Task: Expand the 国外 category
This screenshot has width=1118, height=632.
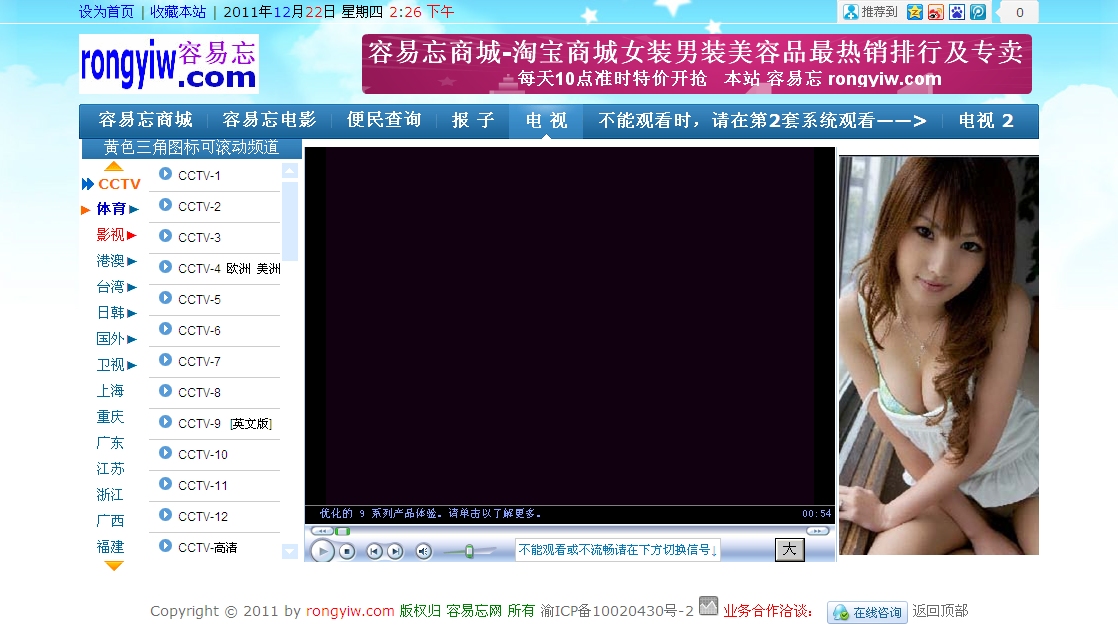Action: tap(116, 339)
